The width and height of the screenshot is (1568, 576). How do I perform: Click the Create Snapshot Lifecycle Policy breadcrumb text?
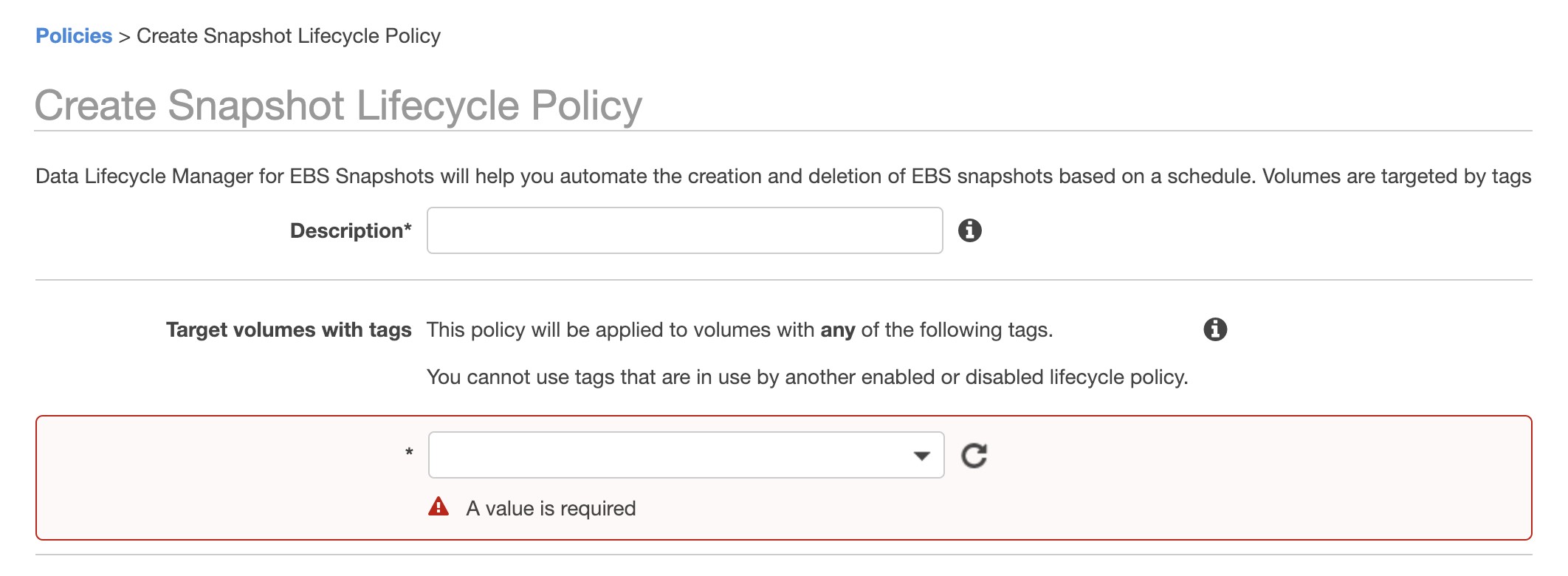(x=288, y=36)
